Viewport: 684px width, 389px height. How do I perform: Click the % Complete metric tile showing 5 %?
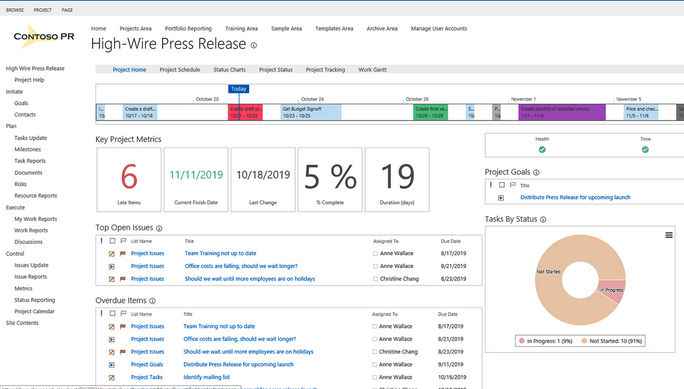(x=330, y=180)
